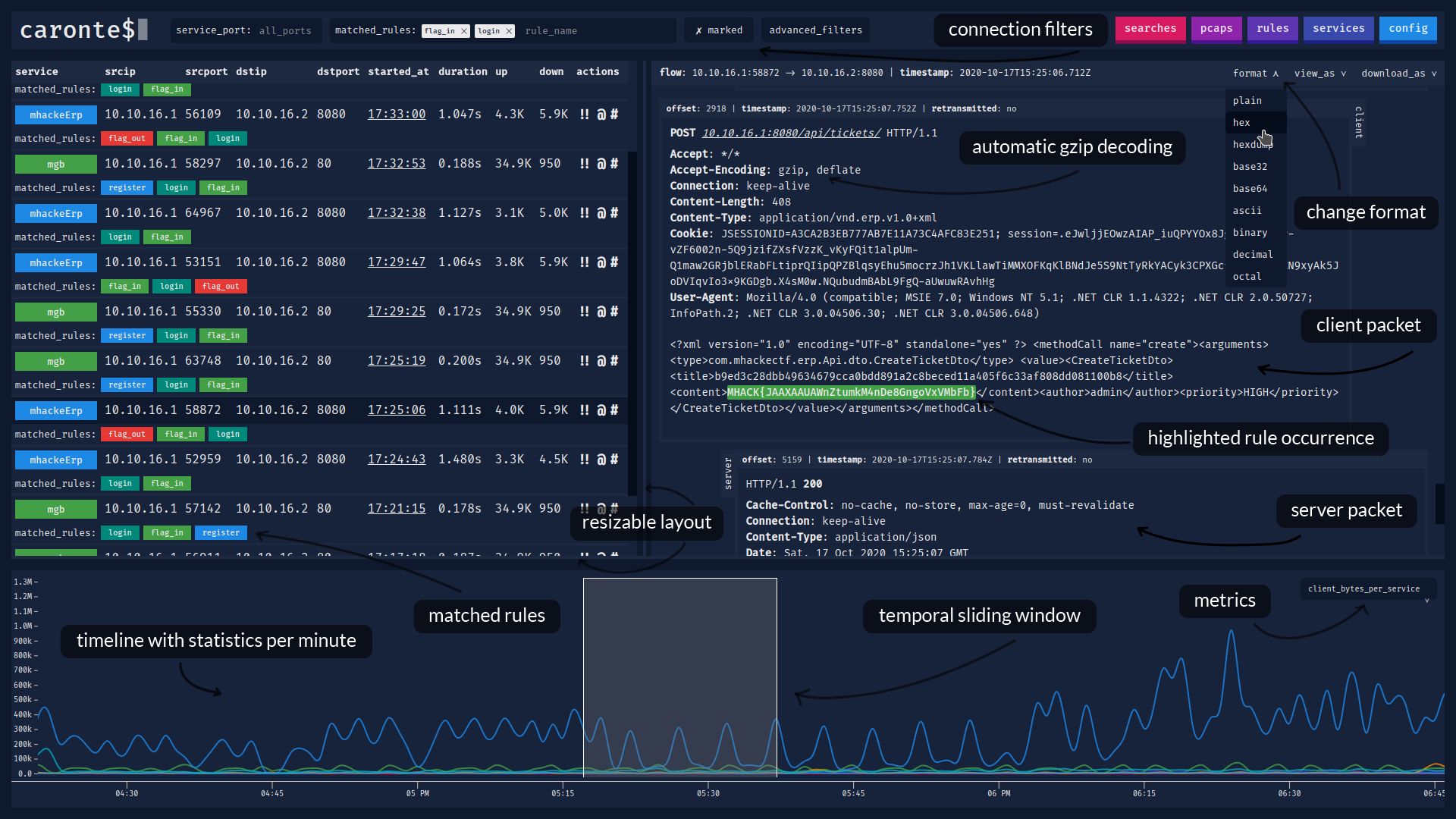The height and width of the screenshot is (819, 1456).
Task: Open the format dropdown
Action: click(x=1255, y=74)
